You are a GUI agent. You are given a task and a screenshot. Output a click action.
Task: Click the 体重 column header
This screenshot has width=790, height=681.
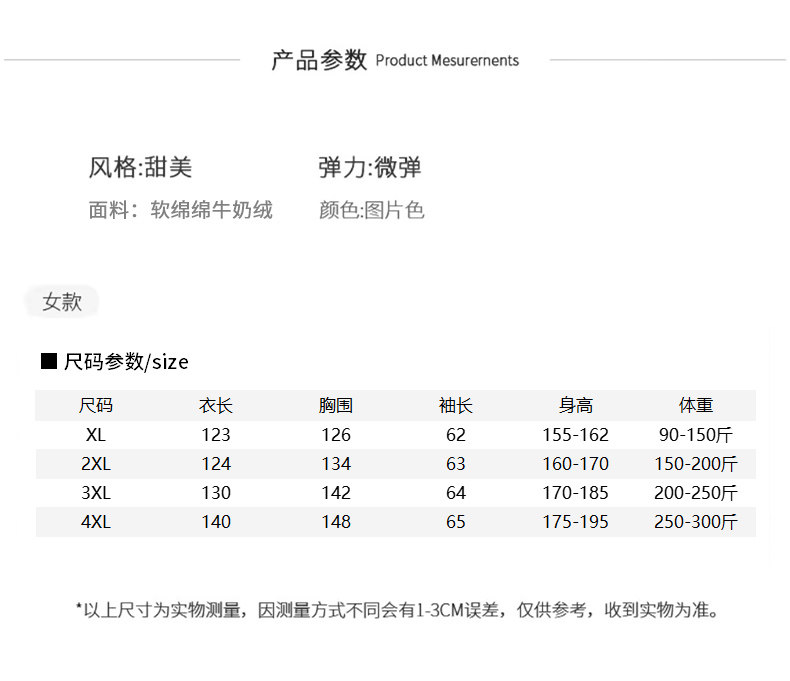click(696, 405)
